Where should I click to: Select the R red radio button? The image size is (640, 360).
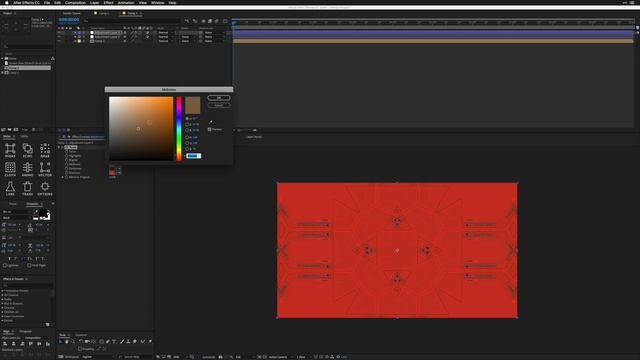pos(187,138)
